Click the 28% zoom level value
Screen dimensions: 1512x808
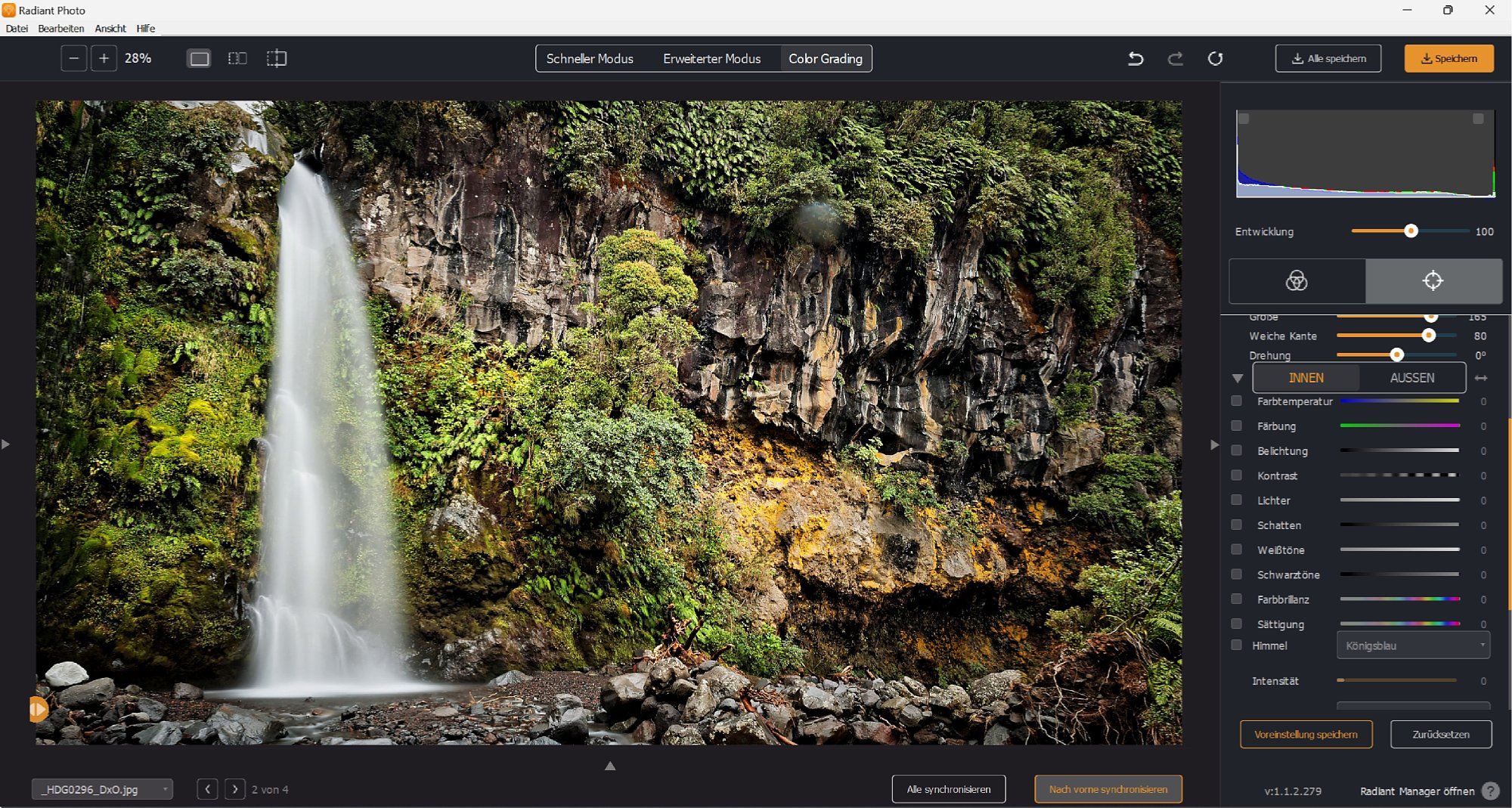pos(138,58)
